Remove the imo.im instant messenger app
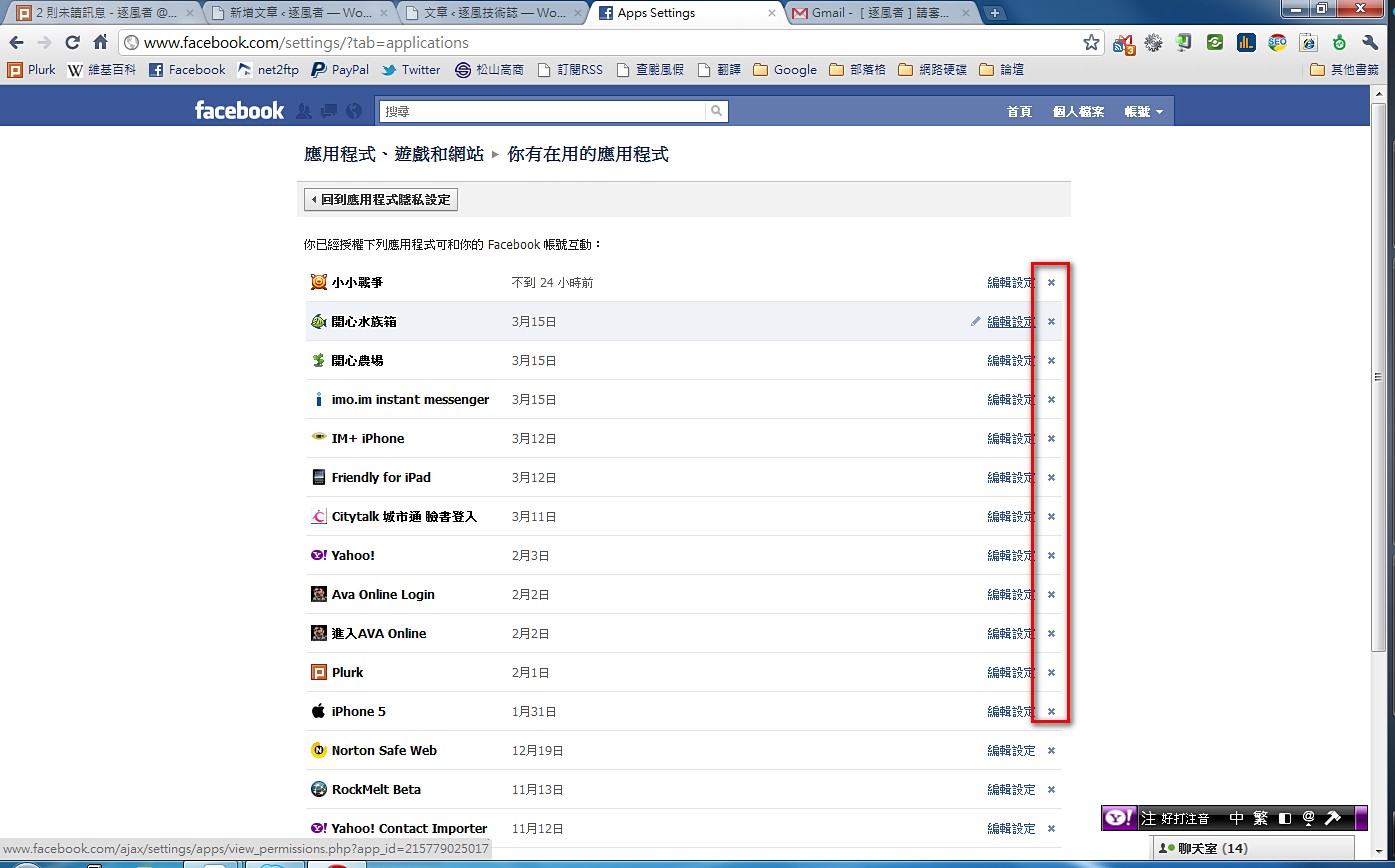The height and width of the screenshot is (868, 1395). coord(1051,399)
